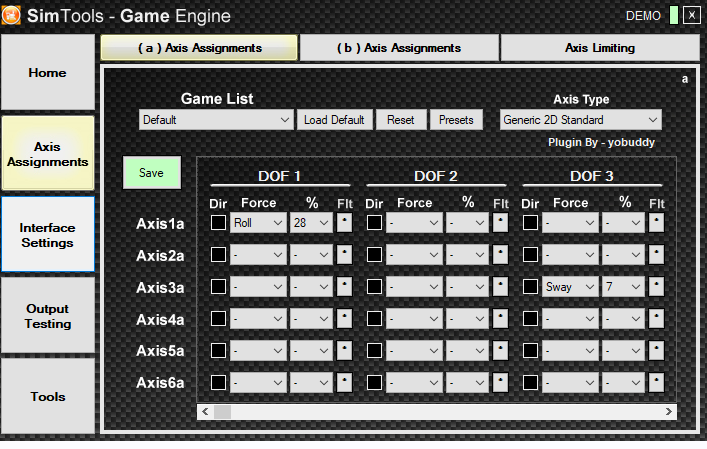
Task: Click the horizontal scrollbar left arrow
Action: coord(205,412)
